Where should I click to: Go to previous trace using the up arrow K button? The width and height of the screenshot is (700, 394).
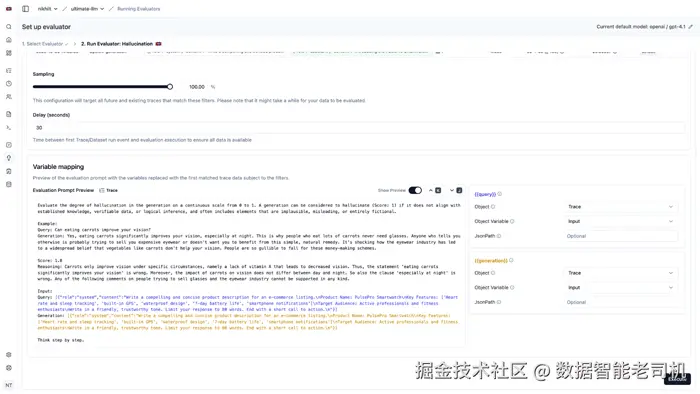[x=434, y=191]
